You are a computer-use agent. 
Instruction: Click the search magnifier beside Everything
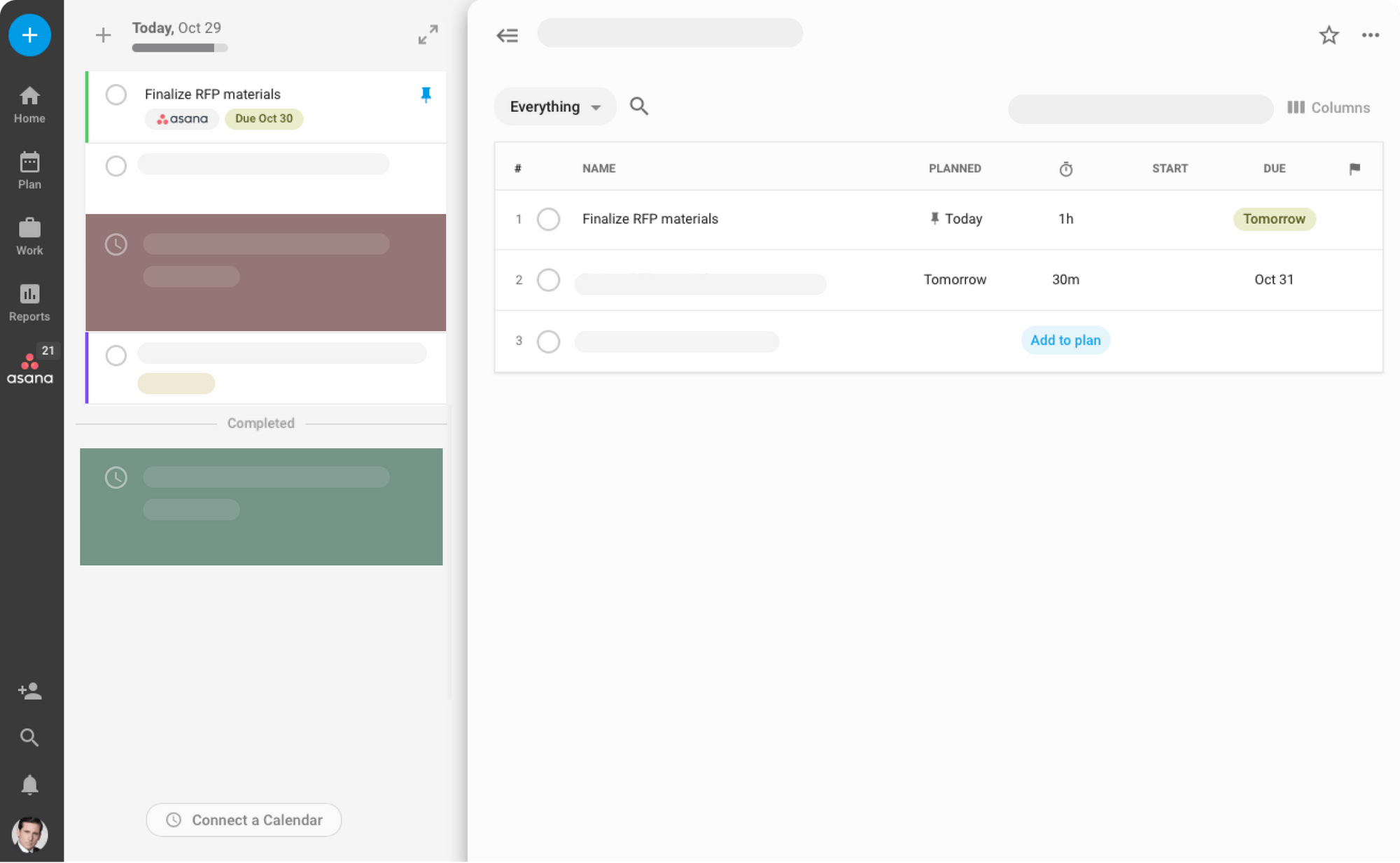[638, 106]
